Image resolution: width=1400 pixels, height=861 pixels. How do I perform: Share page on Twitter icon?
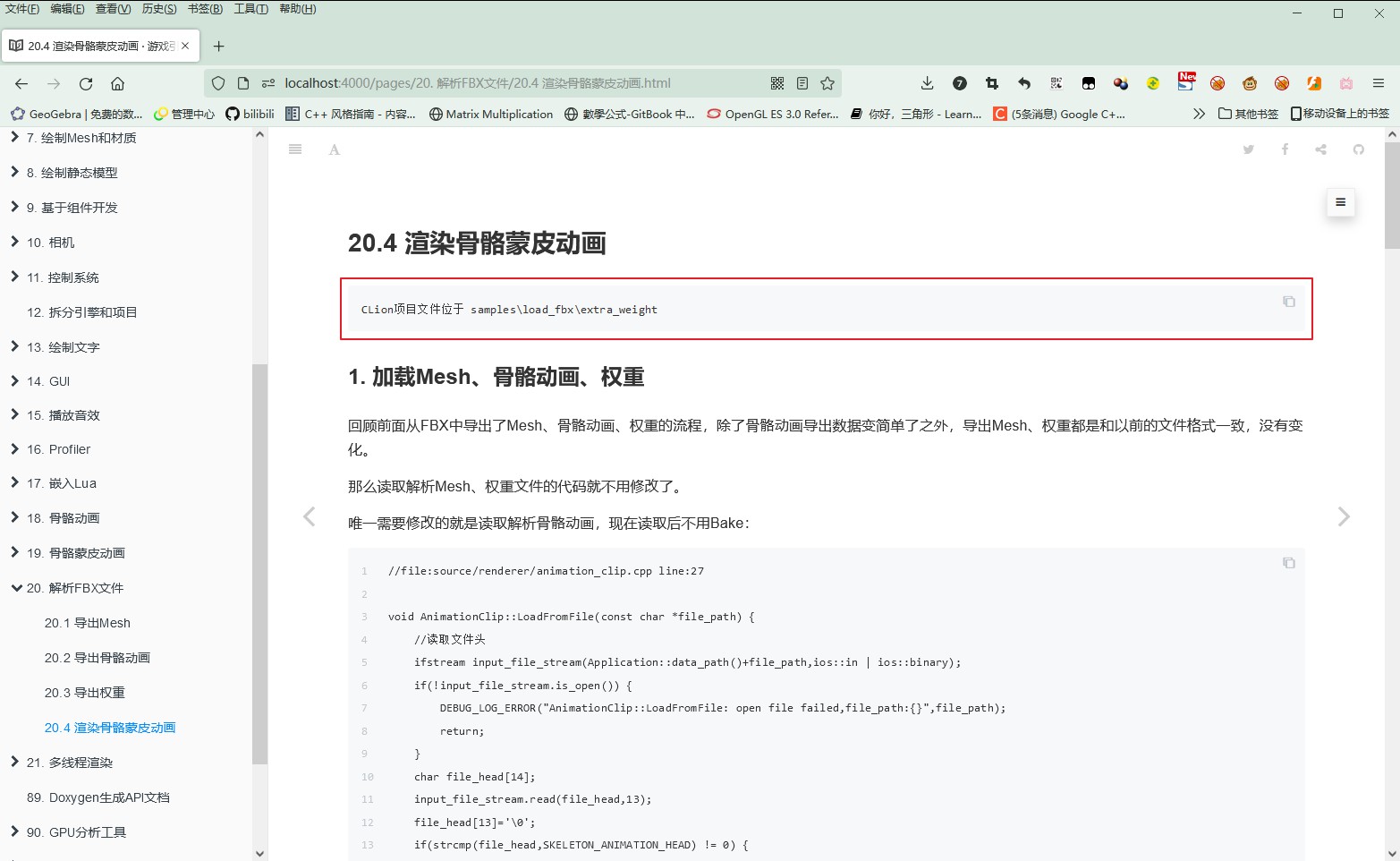1249,149
